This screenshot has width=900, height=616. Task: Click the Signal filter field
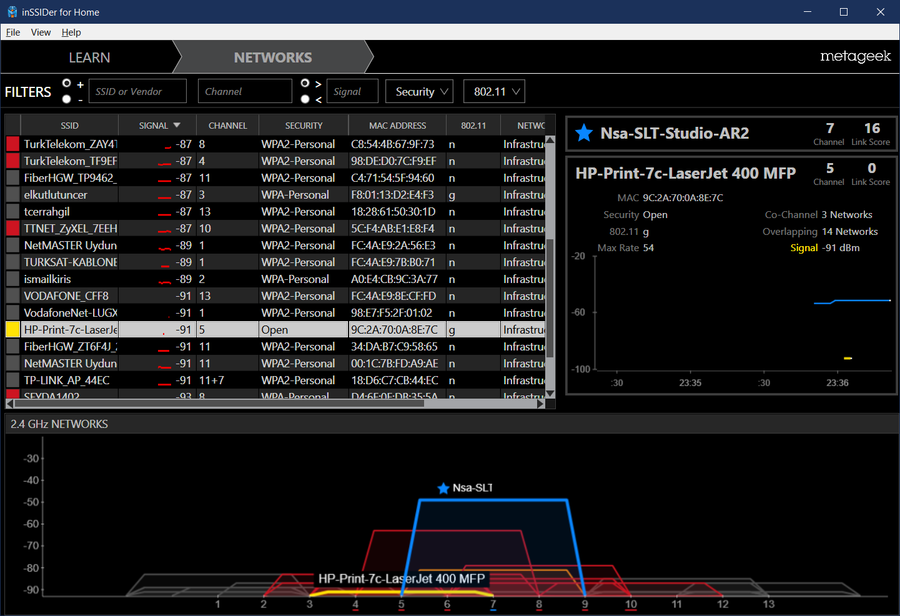coord(352,91)
